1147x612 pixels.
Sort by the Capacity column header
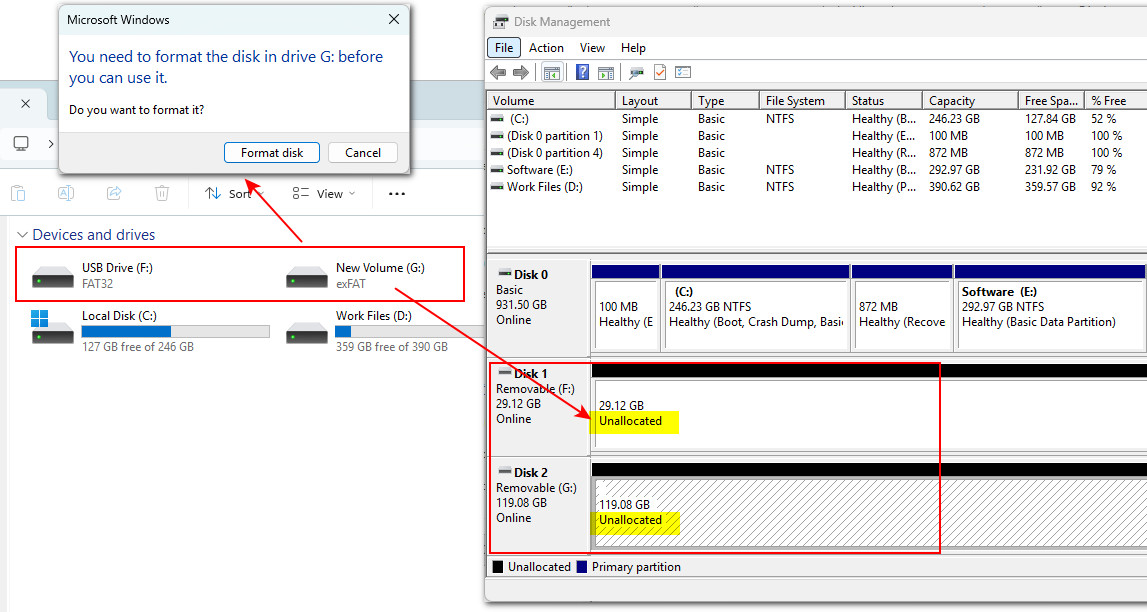(970, 100)
